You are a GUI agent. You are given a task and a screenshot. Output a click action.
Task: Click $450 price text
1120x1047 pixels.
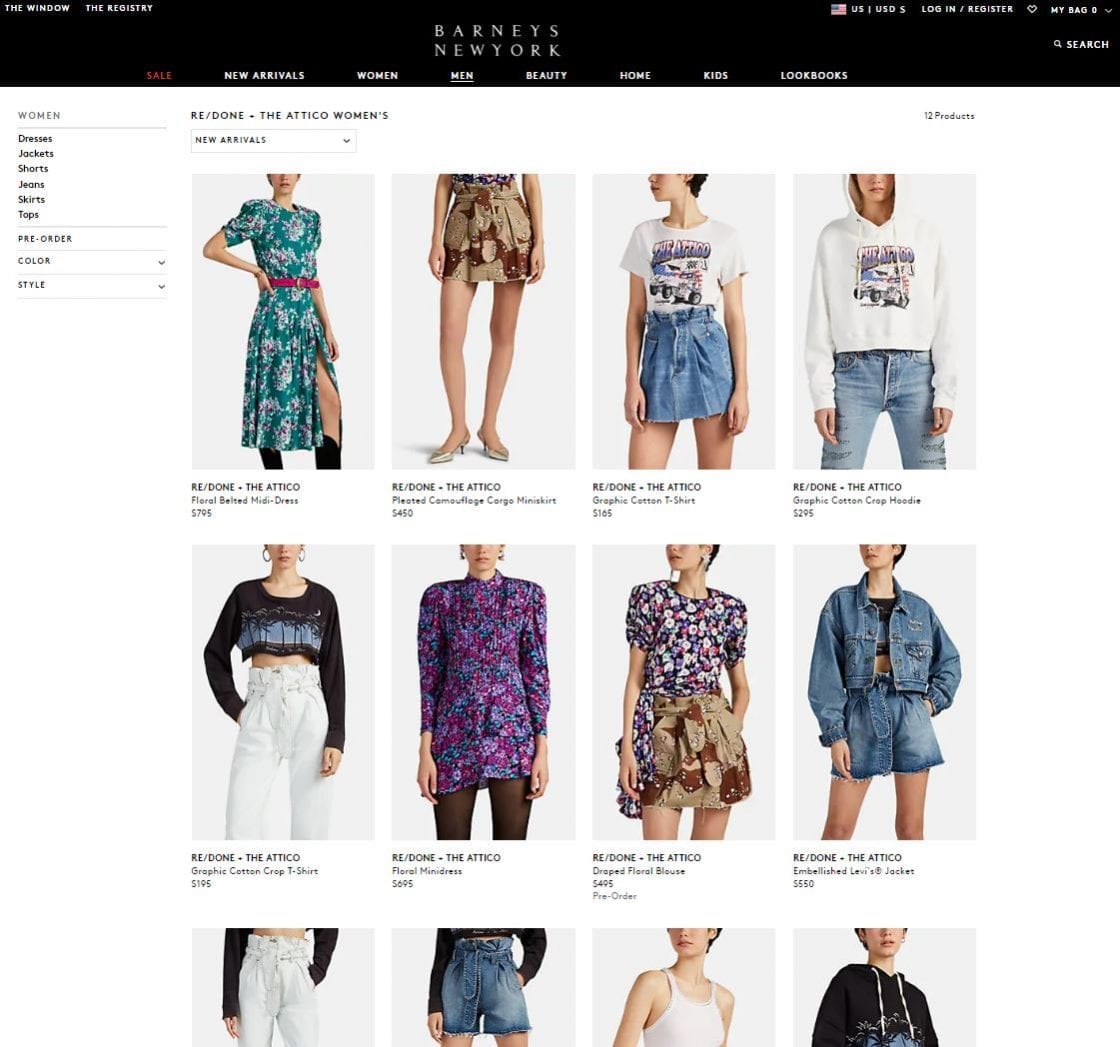(402, 513)
